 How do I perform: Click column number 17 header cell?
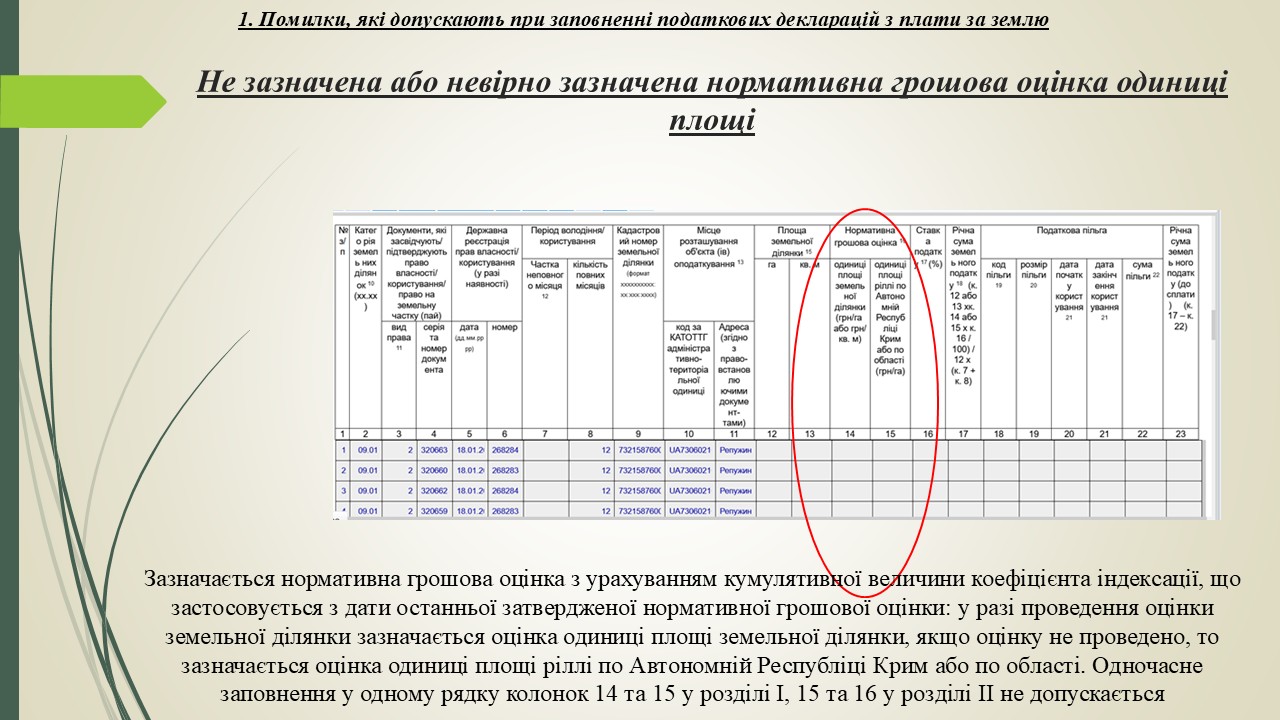(963, 433)
